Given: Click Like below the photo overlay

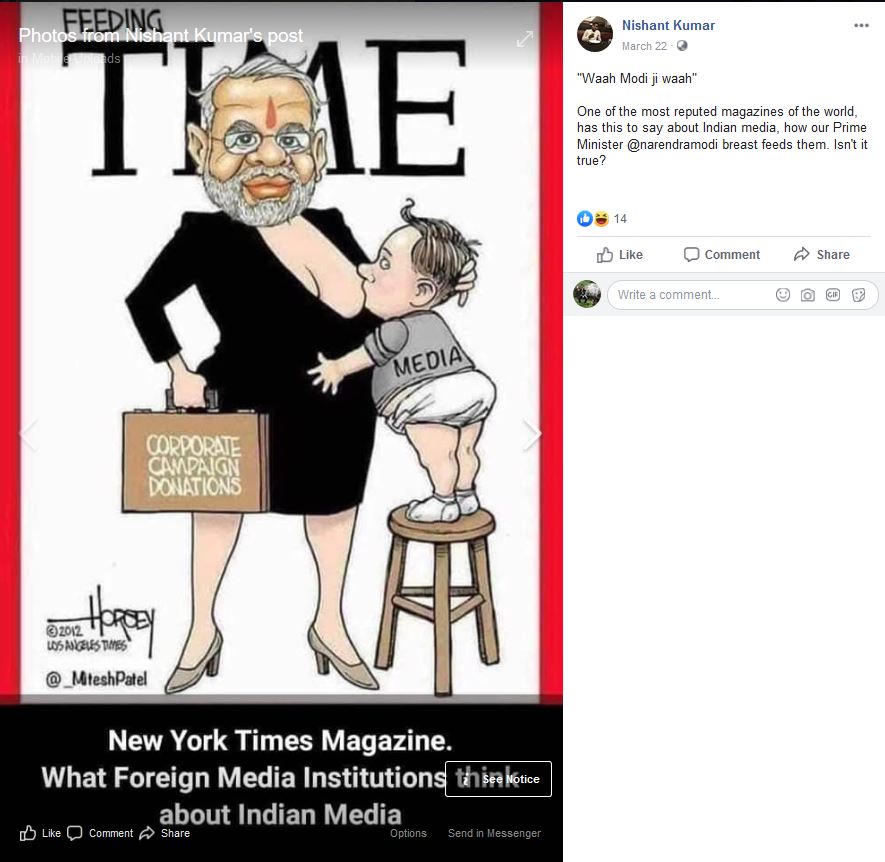Looking at the screenshot, I should (x=40, y=833).
